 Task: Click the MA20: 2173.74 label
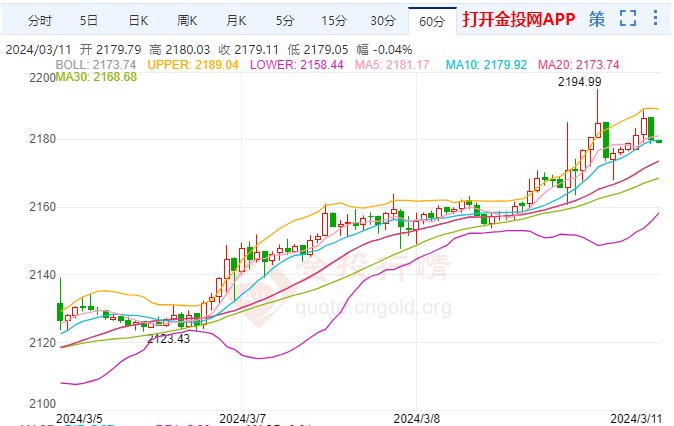point(579,65)
